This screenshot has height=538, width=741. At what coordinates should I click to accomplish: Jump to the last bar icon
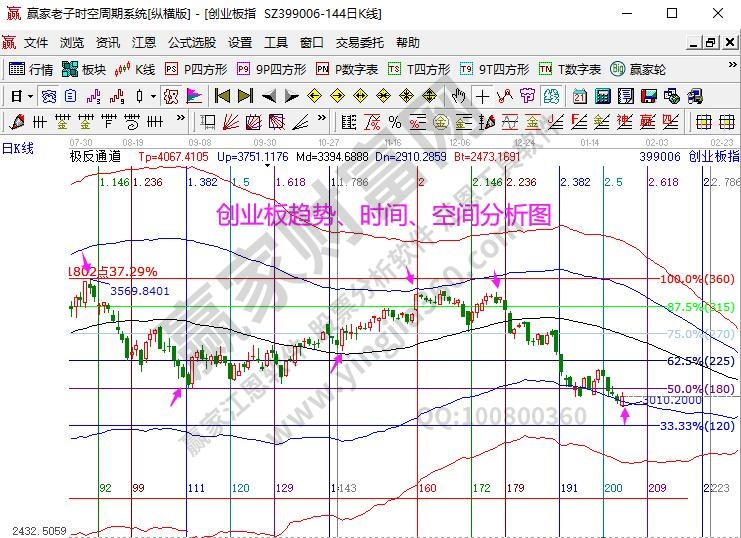245,96
